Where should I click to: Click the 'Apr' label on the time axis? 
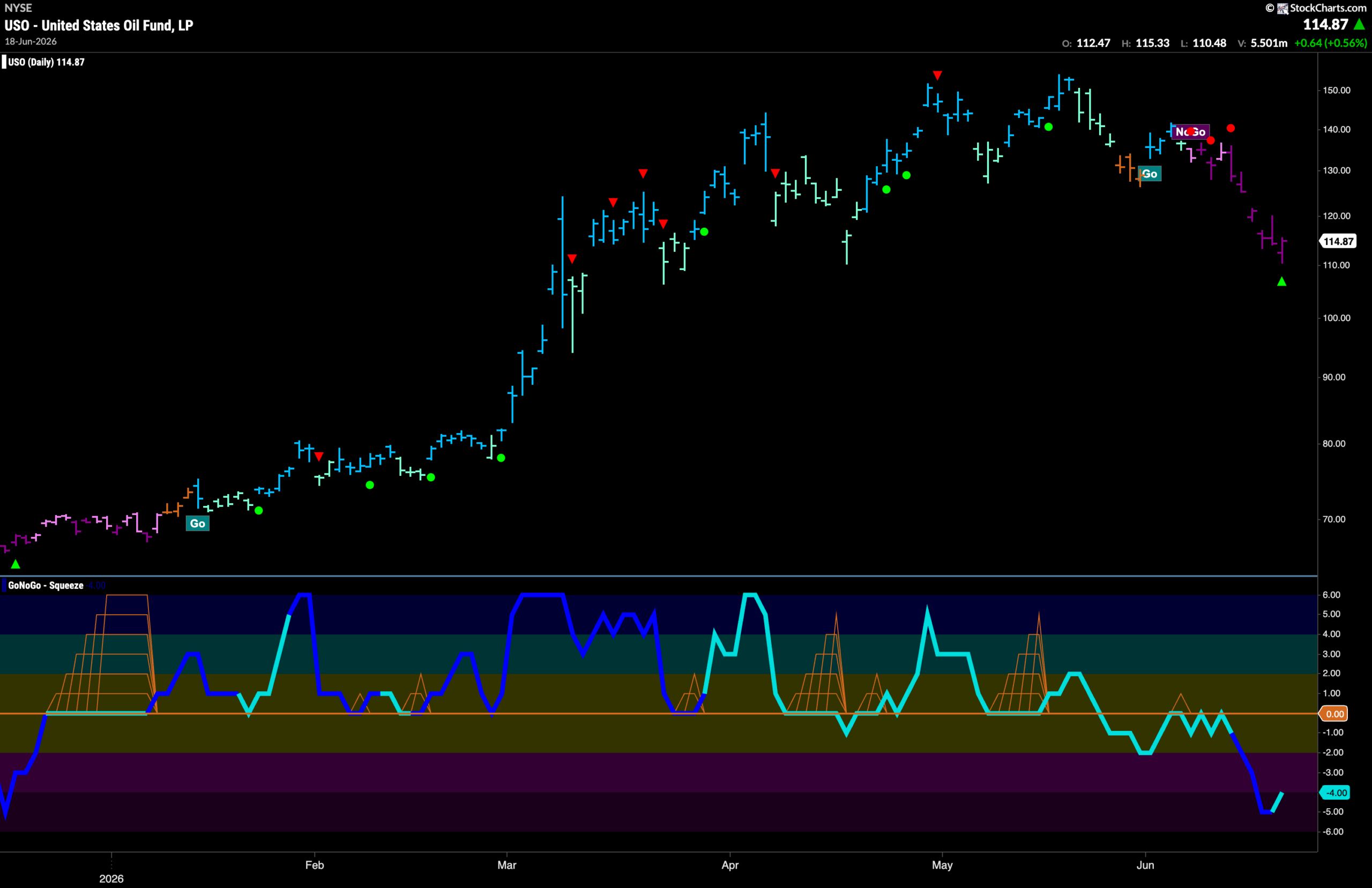[730, 865]
